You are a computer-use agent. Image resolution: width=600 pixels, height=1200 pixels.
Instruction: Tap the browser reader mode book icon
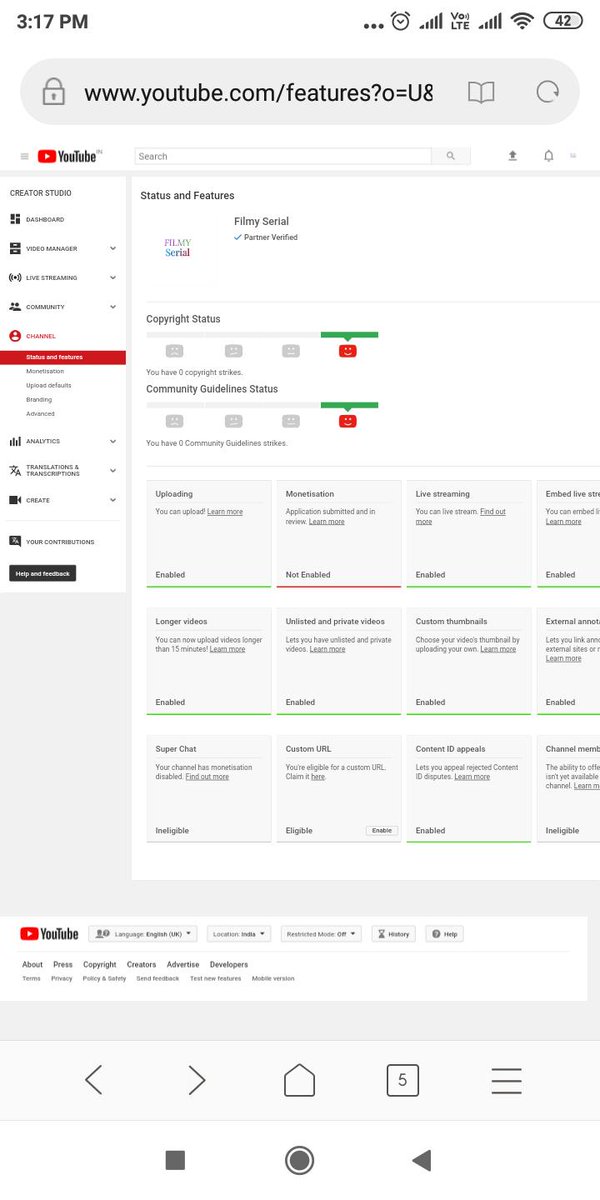pos(481,93)
